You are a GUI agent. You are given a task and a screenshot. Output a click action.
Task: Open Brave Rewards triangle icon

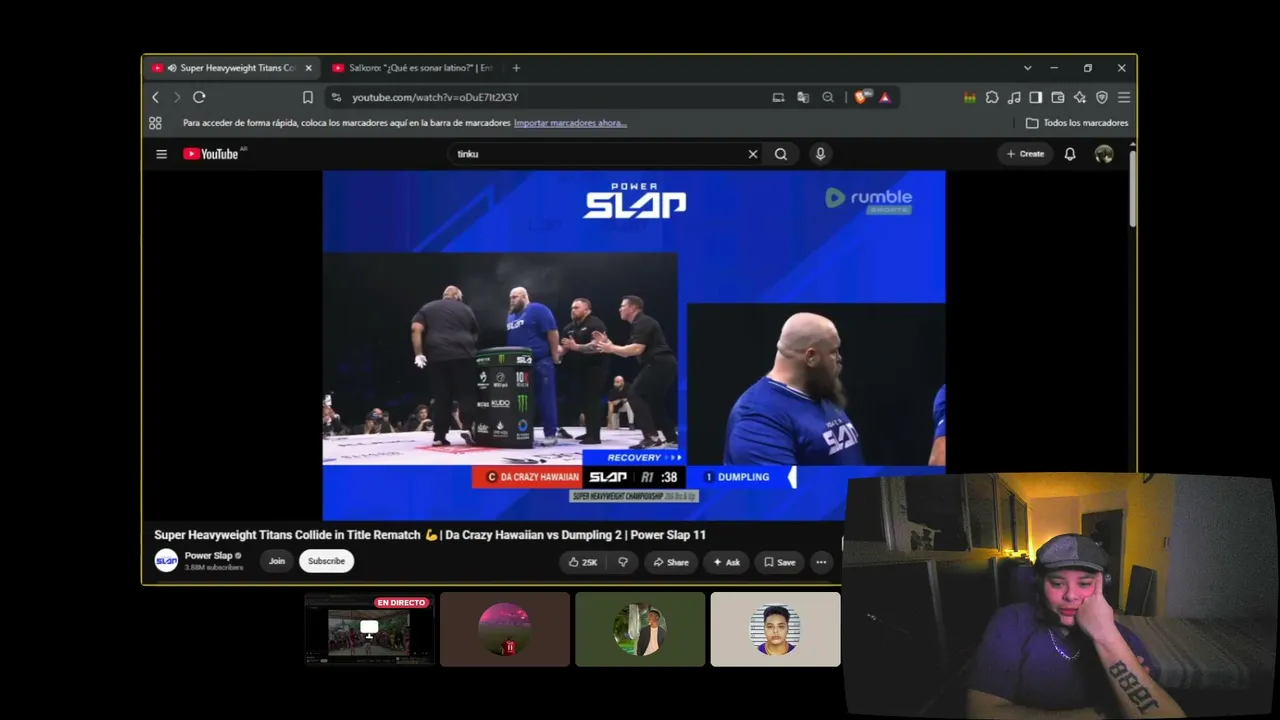click(885, 97)
